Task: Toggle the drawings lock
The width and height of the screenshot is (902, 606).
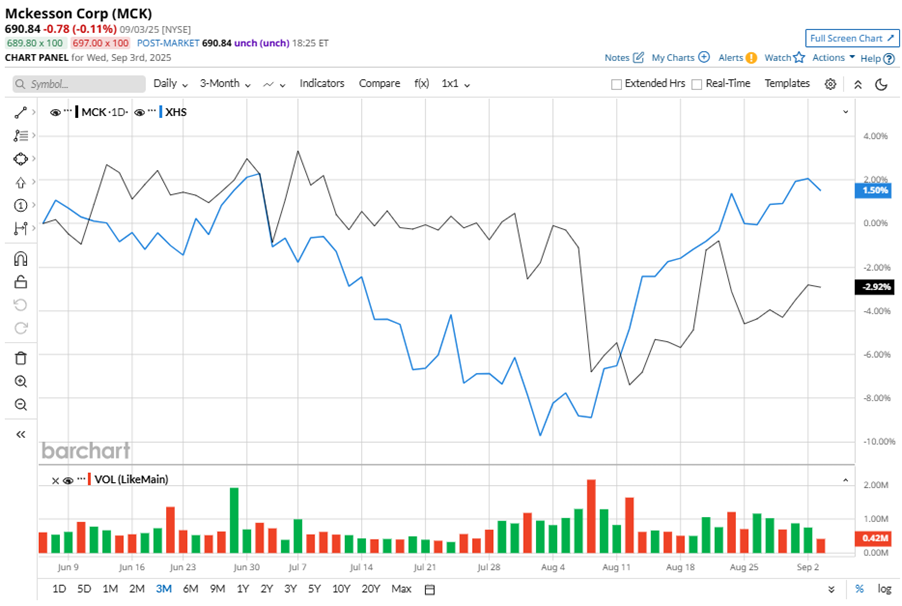Action: coord(21,282)
